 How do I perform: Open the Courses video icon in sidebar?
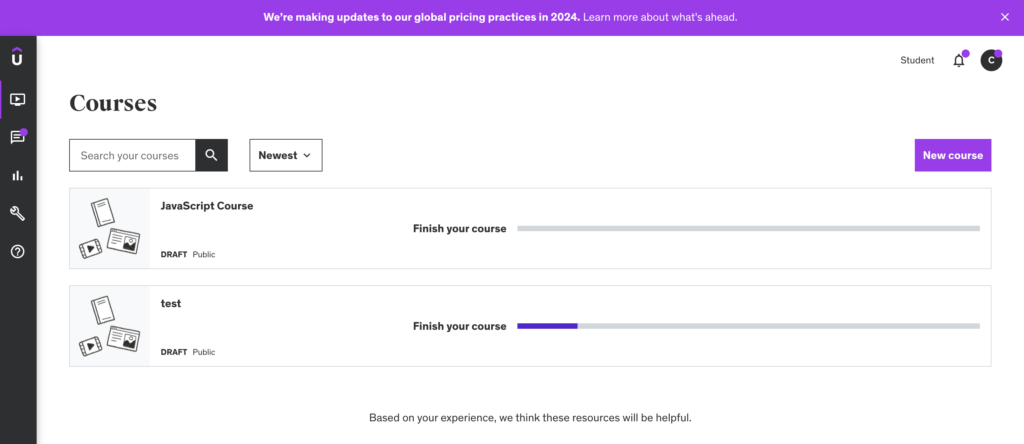[18, 100]
